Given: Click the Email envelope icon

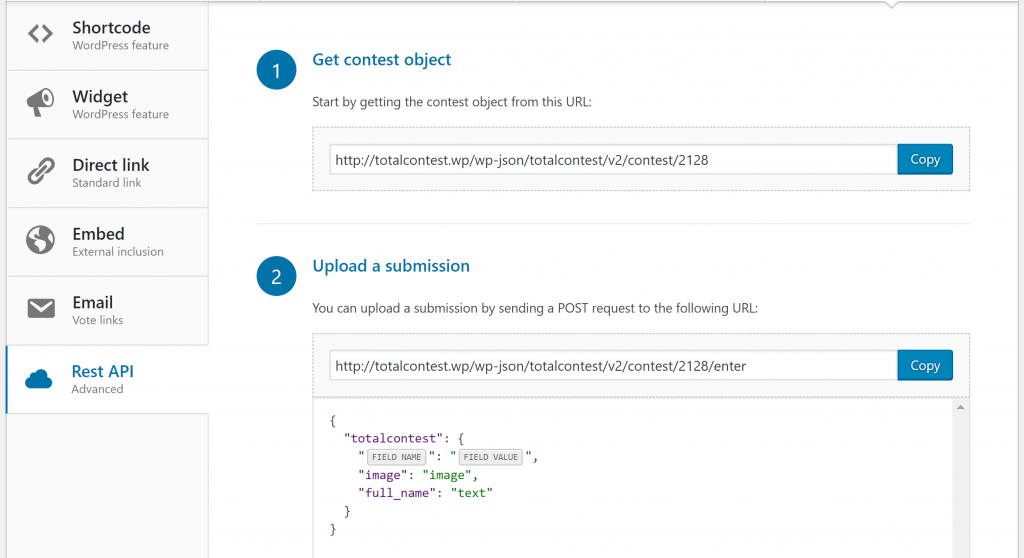Looking at the screenshot, I should click(41, 308).
